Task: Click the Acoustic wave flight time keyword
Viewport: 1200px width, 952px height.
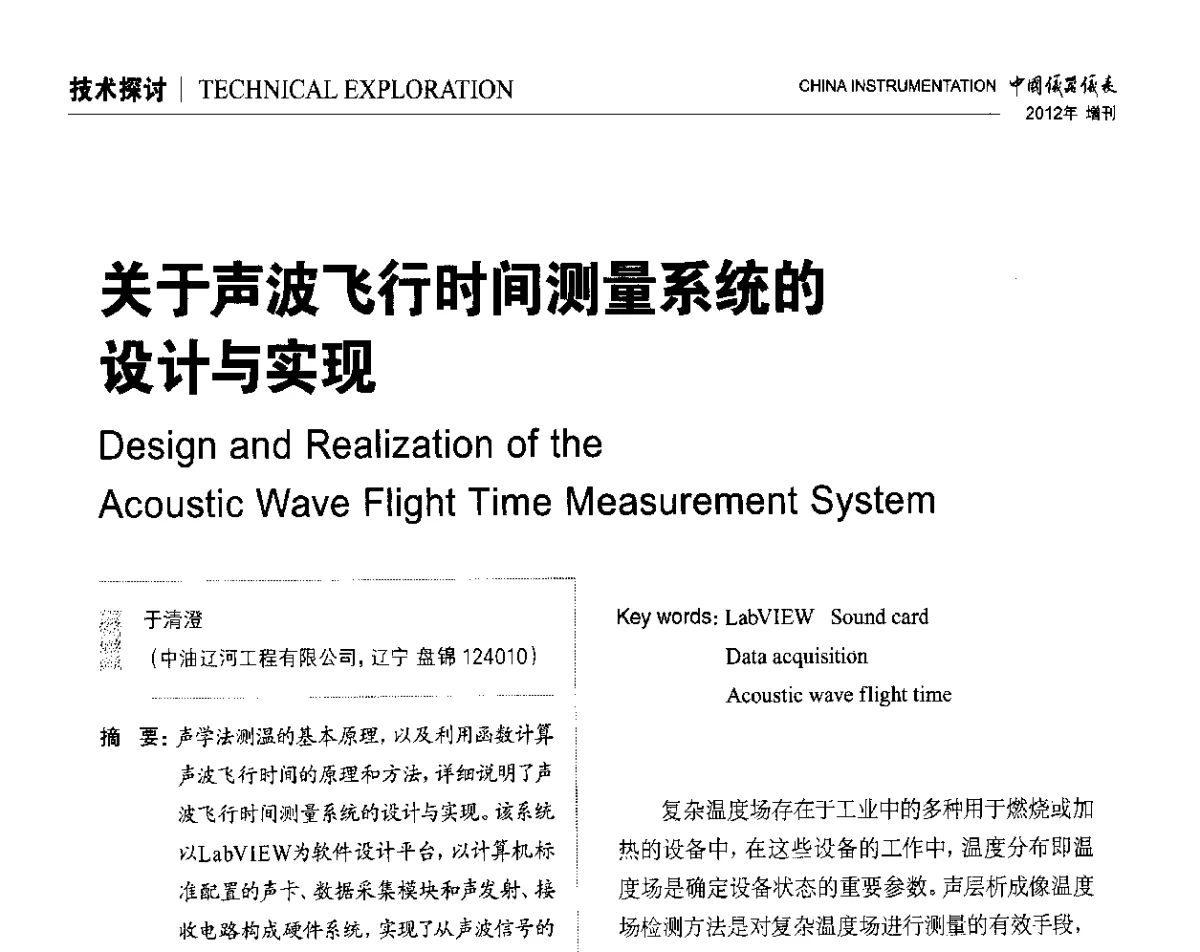Action: 842,695
